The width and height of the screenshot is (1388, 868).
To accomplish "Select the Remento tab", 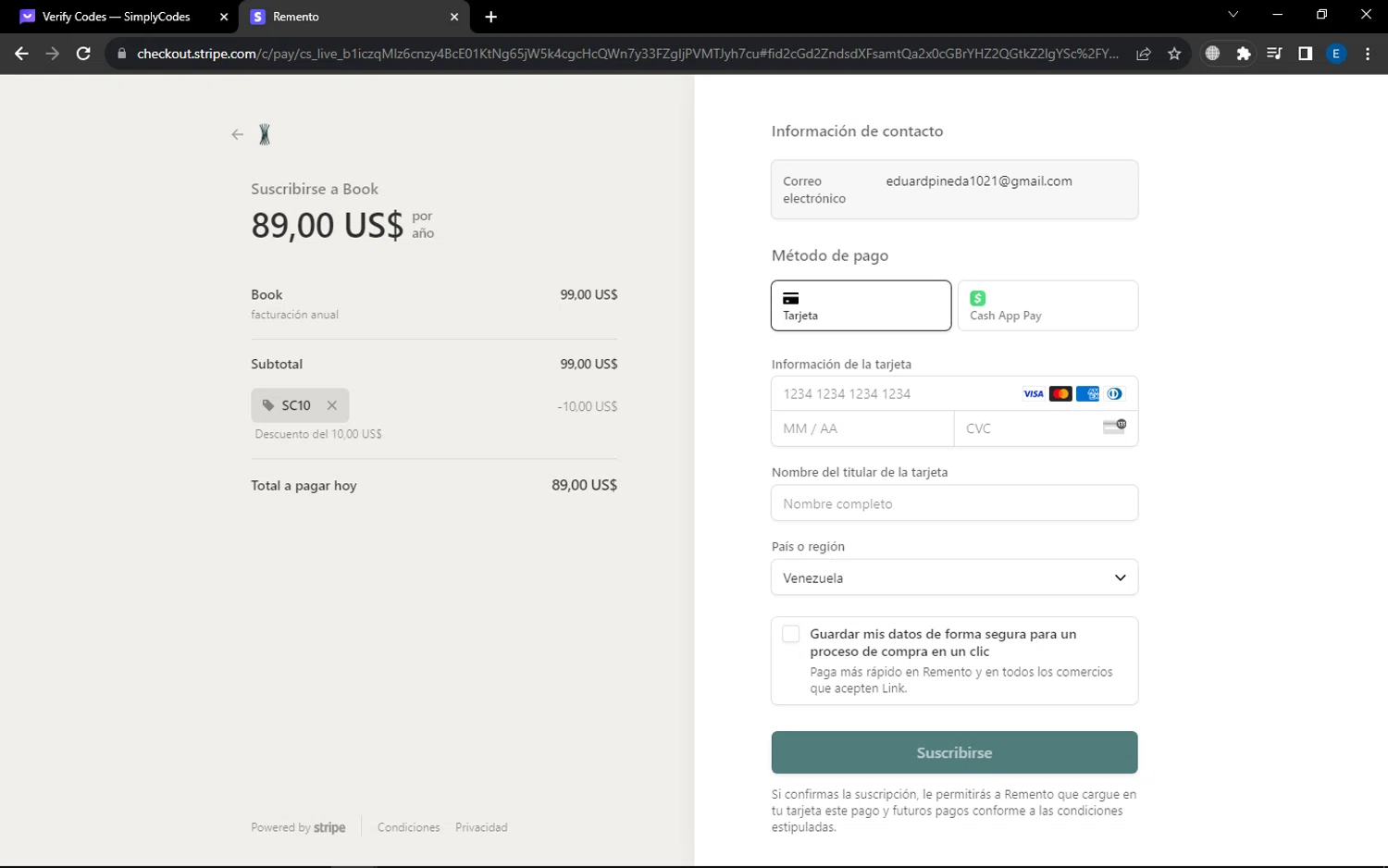I will click(354, 17).
